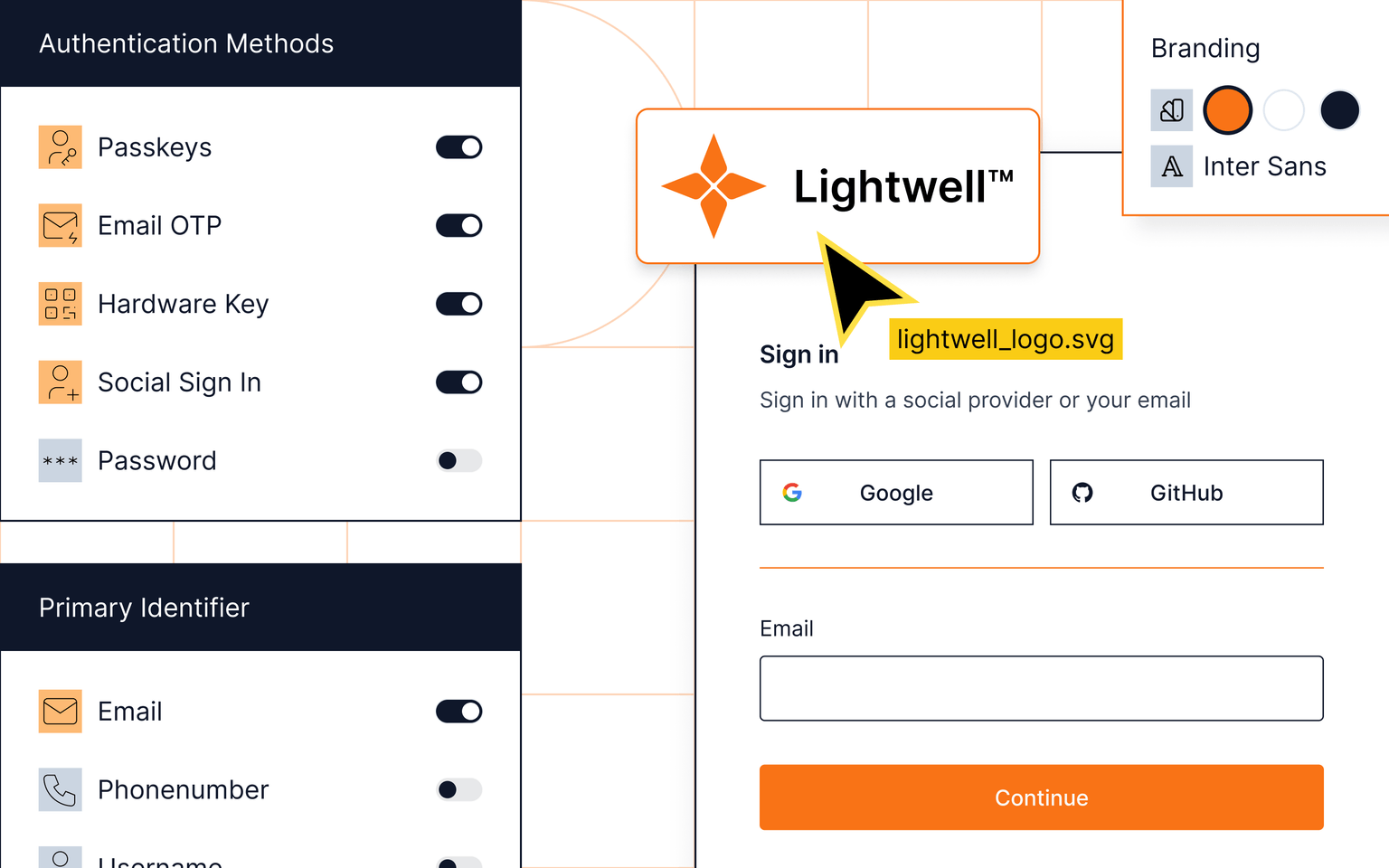This screenshot has height=868, width=1389.
Task: Select the Password asterisks icon
Action: click(60, 460)
